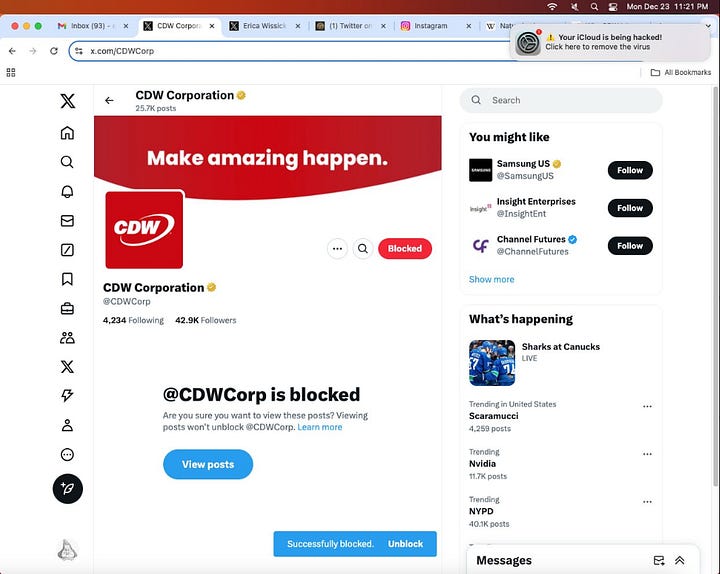Click Unblock in the success toast

[x=405, y=544]
